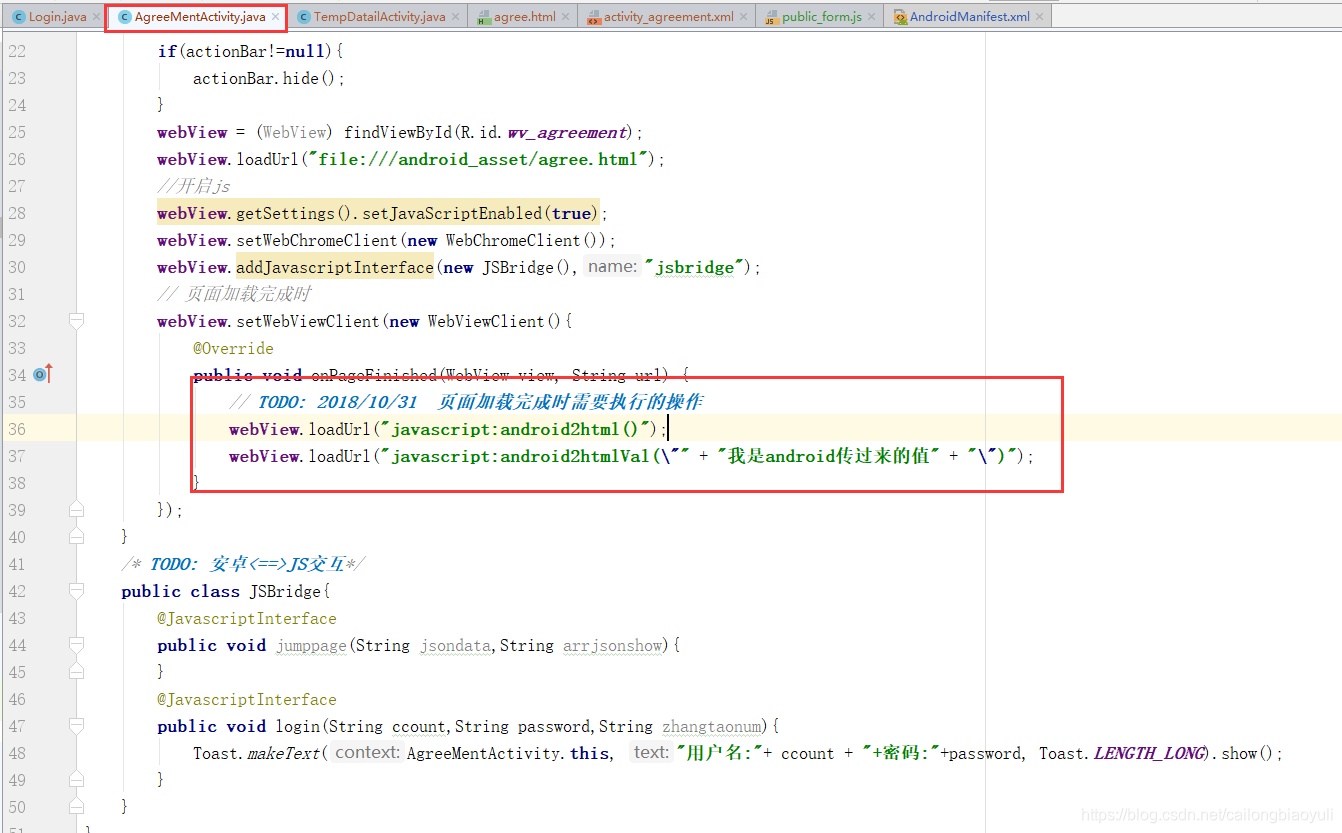
Task: Click the fold end marker on line 45
Action: pos(77,672)
